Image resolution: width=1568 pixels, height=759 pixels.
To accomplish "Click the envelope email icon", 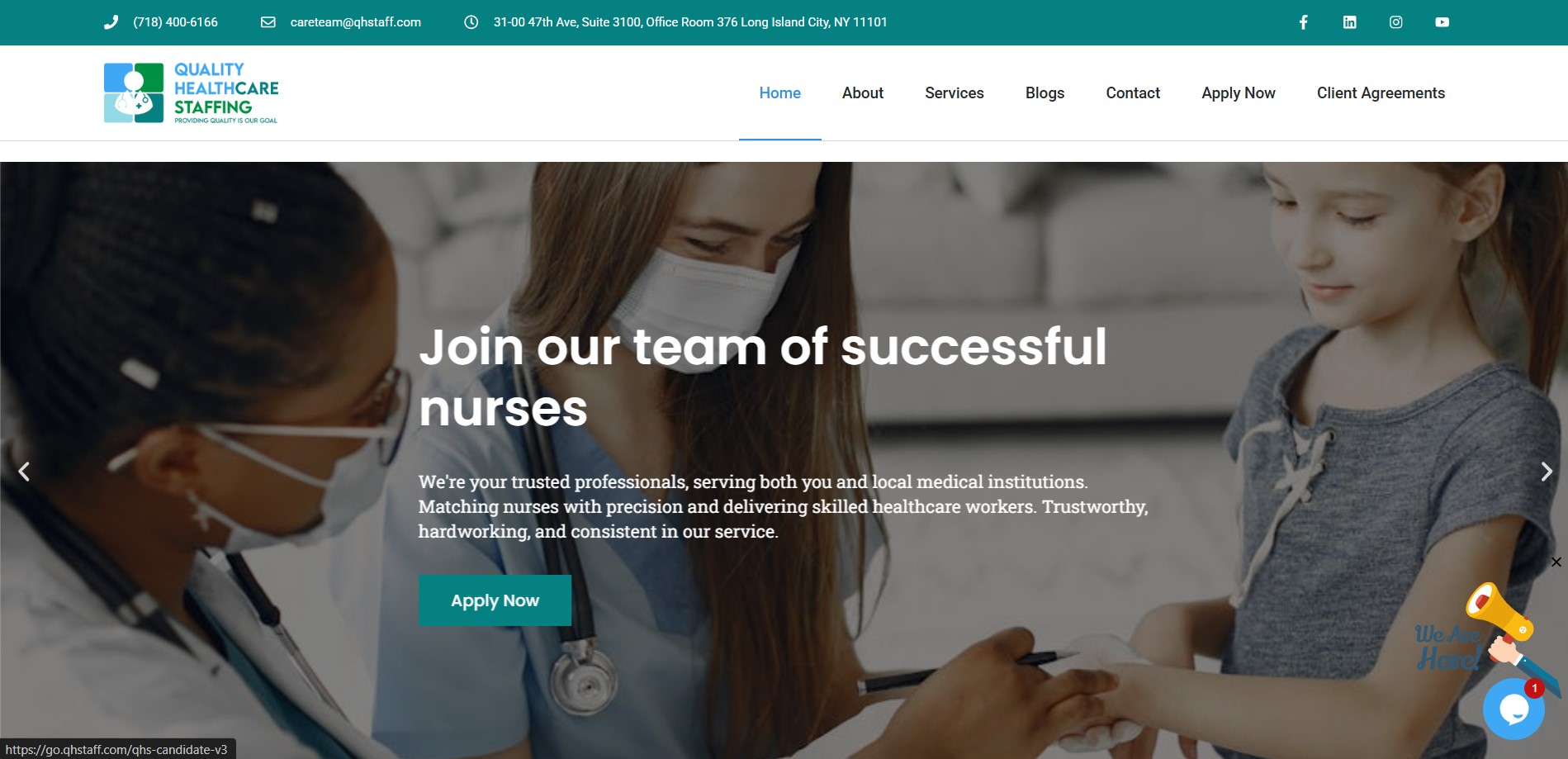I will pos(268,22).
